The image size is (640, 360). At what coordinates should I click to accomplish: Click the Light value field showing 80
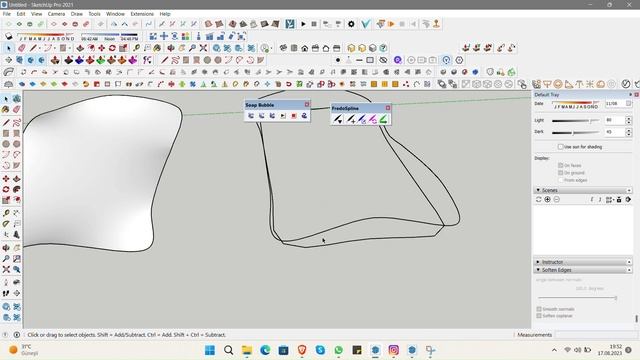(x=614, y=120)
